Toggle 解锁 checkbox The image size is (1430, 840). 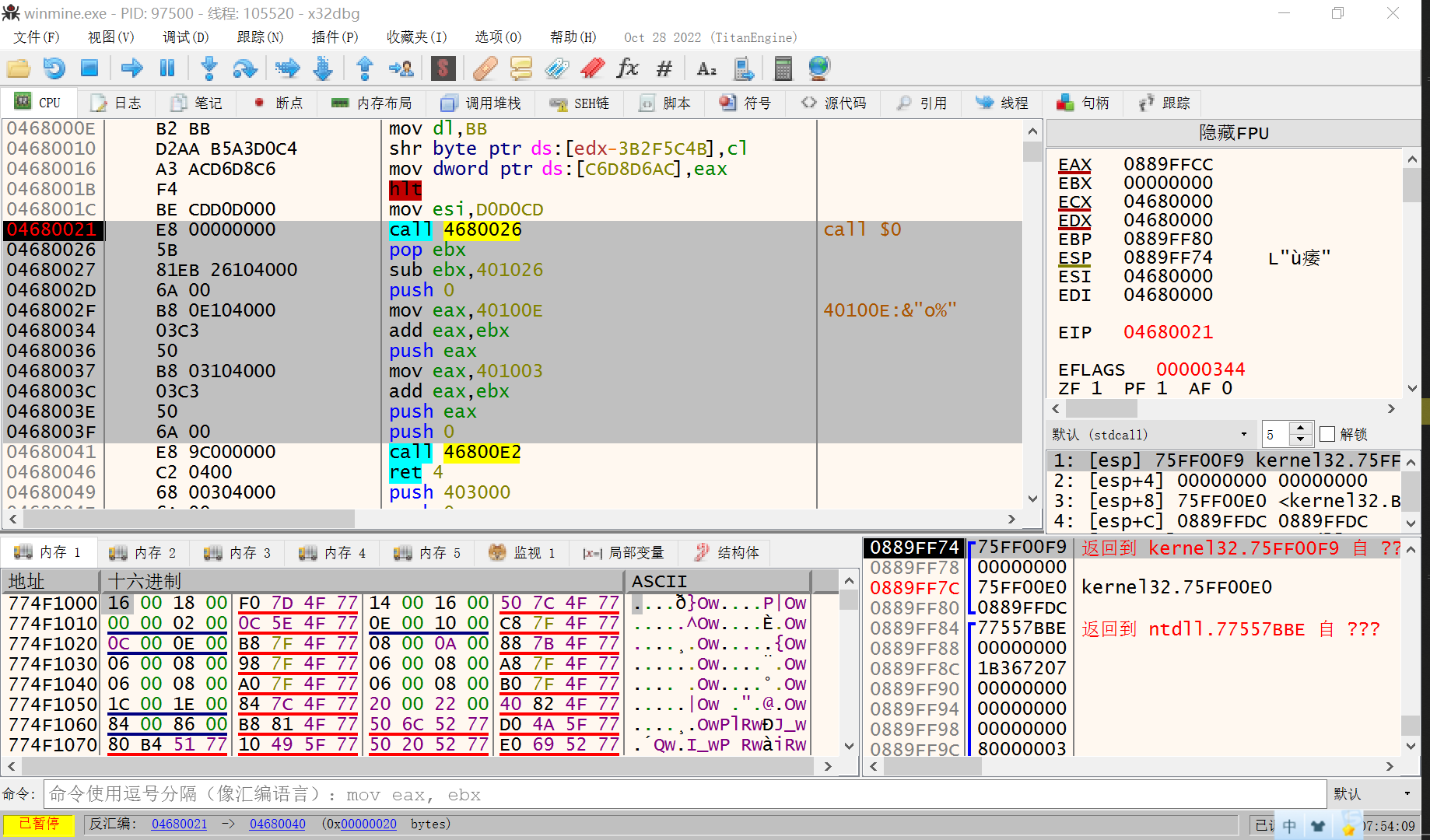1327,434
